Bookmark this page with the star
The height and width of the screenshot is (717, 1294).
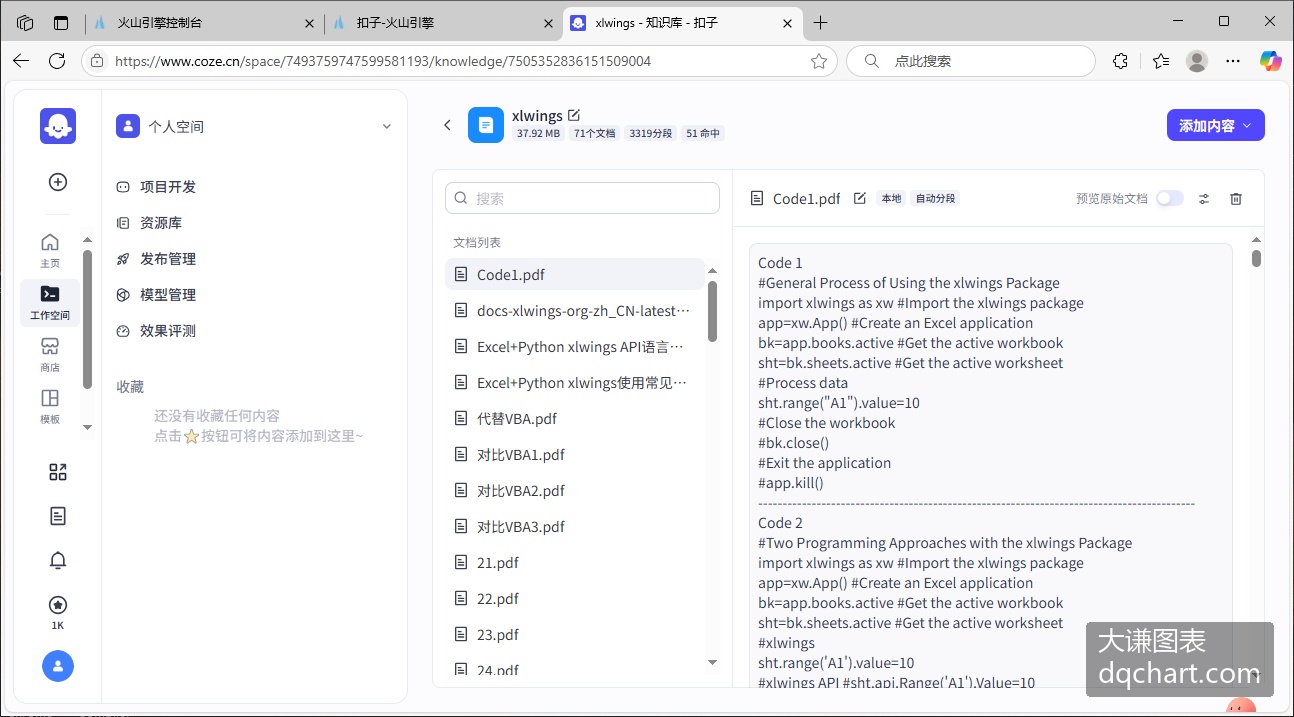[x=819, y=61]
